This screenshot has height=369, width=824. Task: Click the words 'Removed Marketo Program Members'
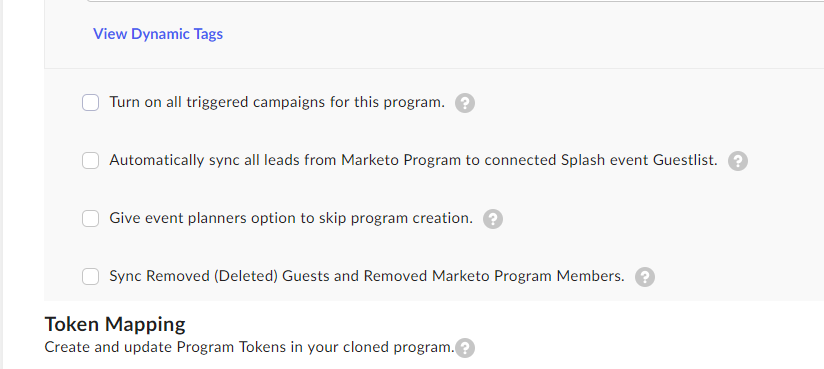[494, 275]
